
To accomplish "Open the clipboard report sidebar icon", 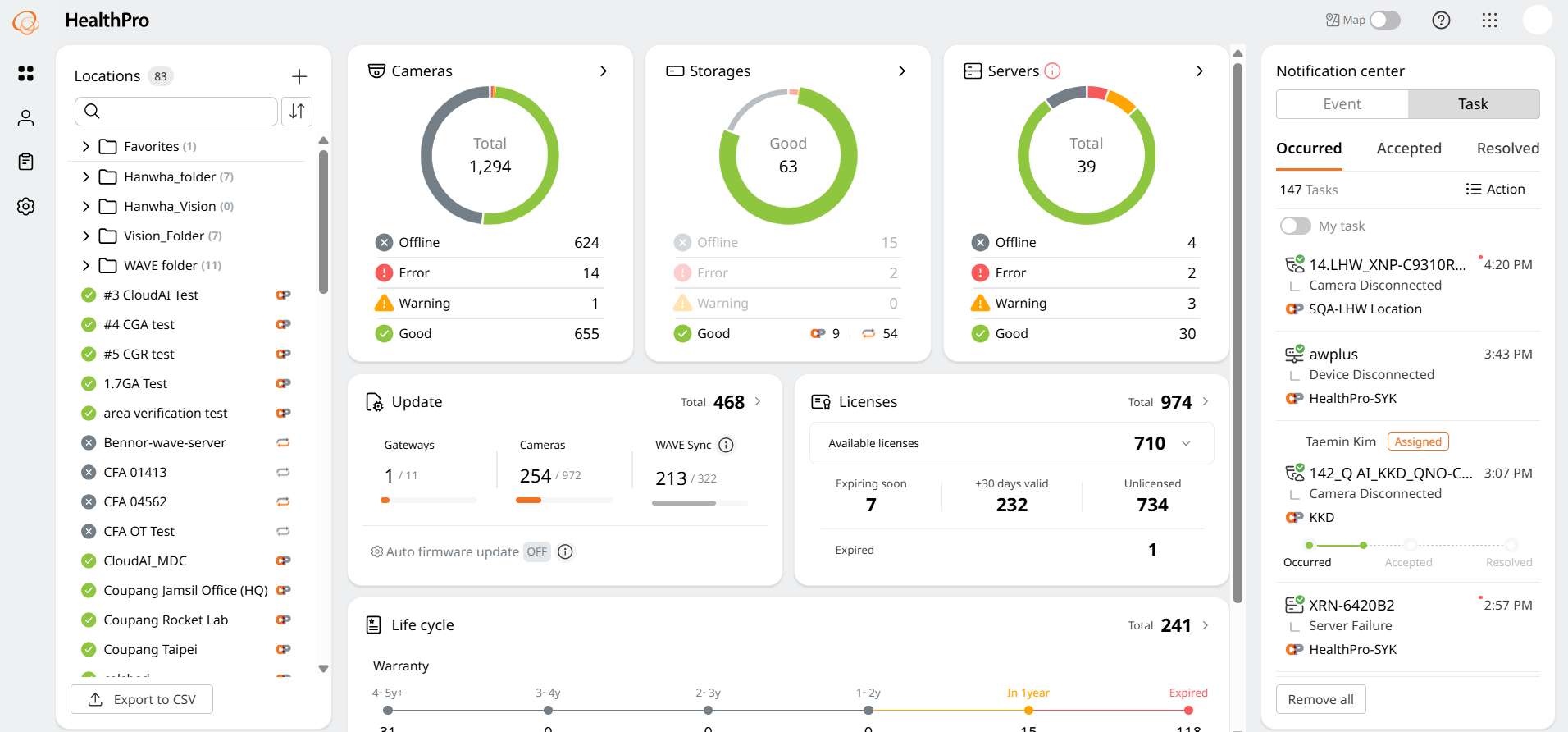I will (26, 162).
